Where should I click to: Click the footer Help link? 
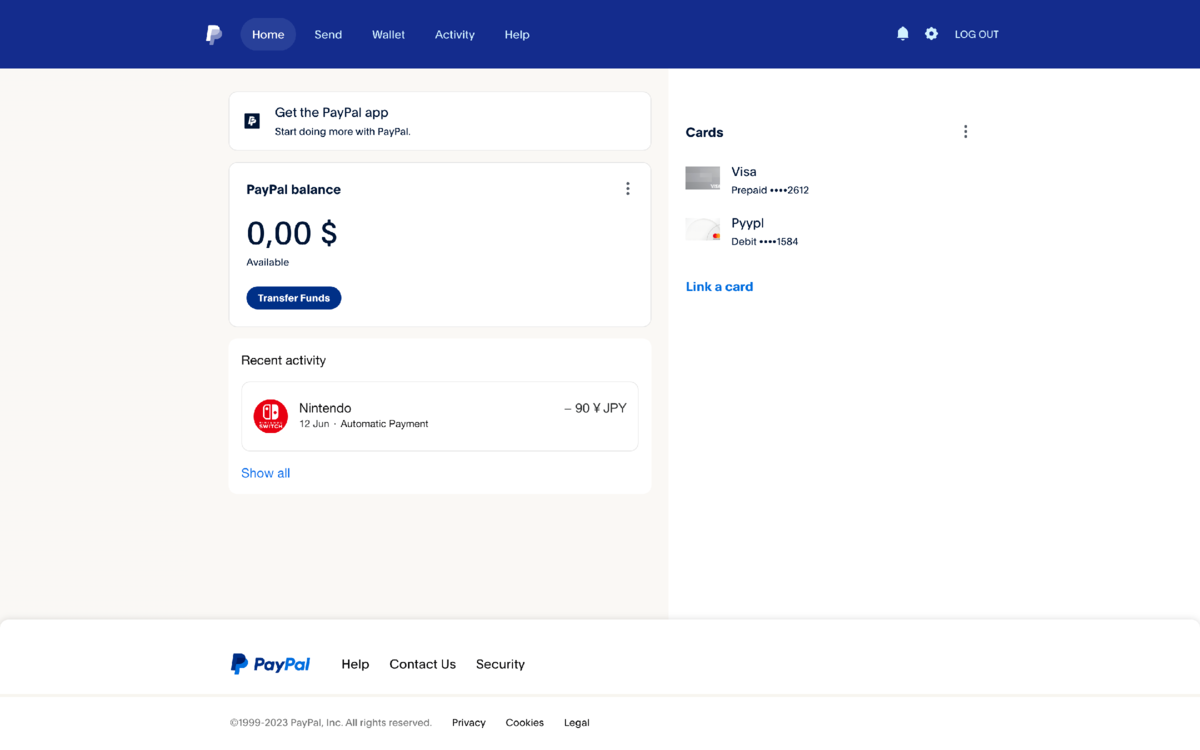[355, 664]
